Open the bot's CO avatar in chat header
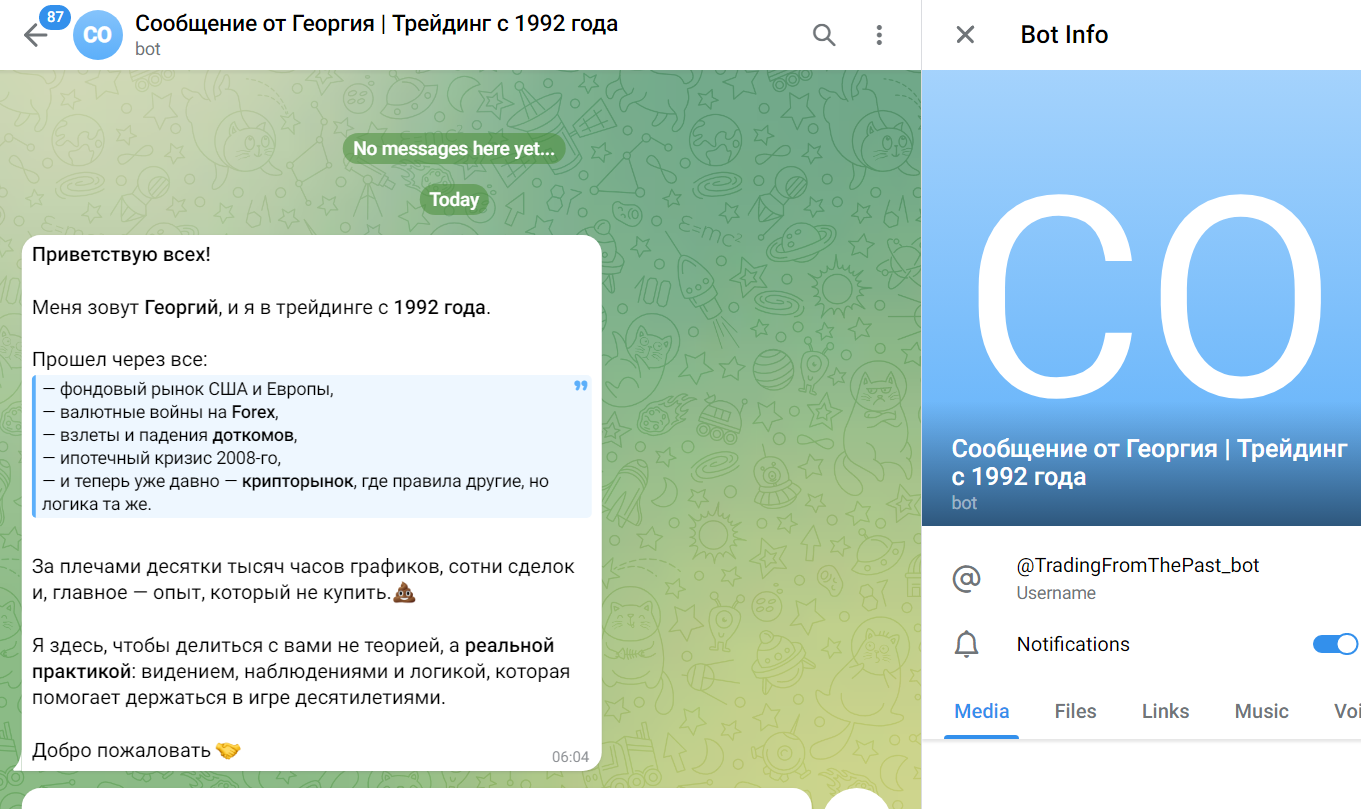 [98, 35]
